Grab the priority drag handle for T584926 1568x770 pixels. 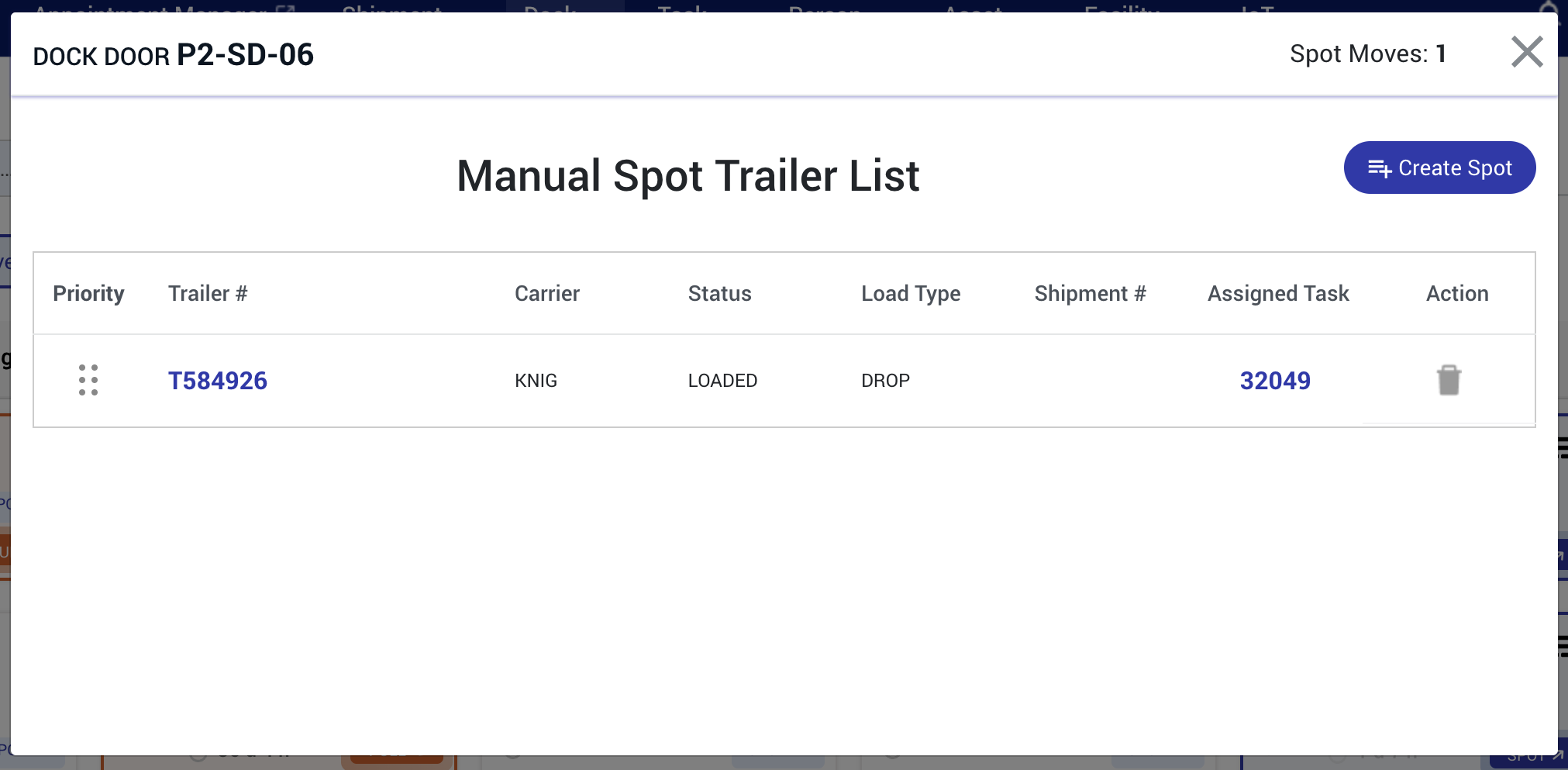[88, 380]
